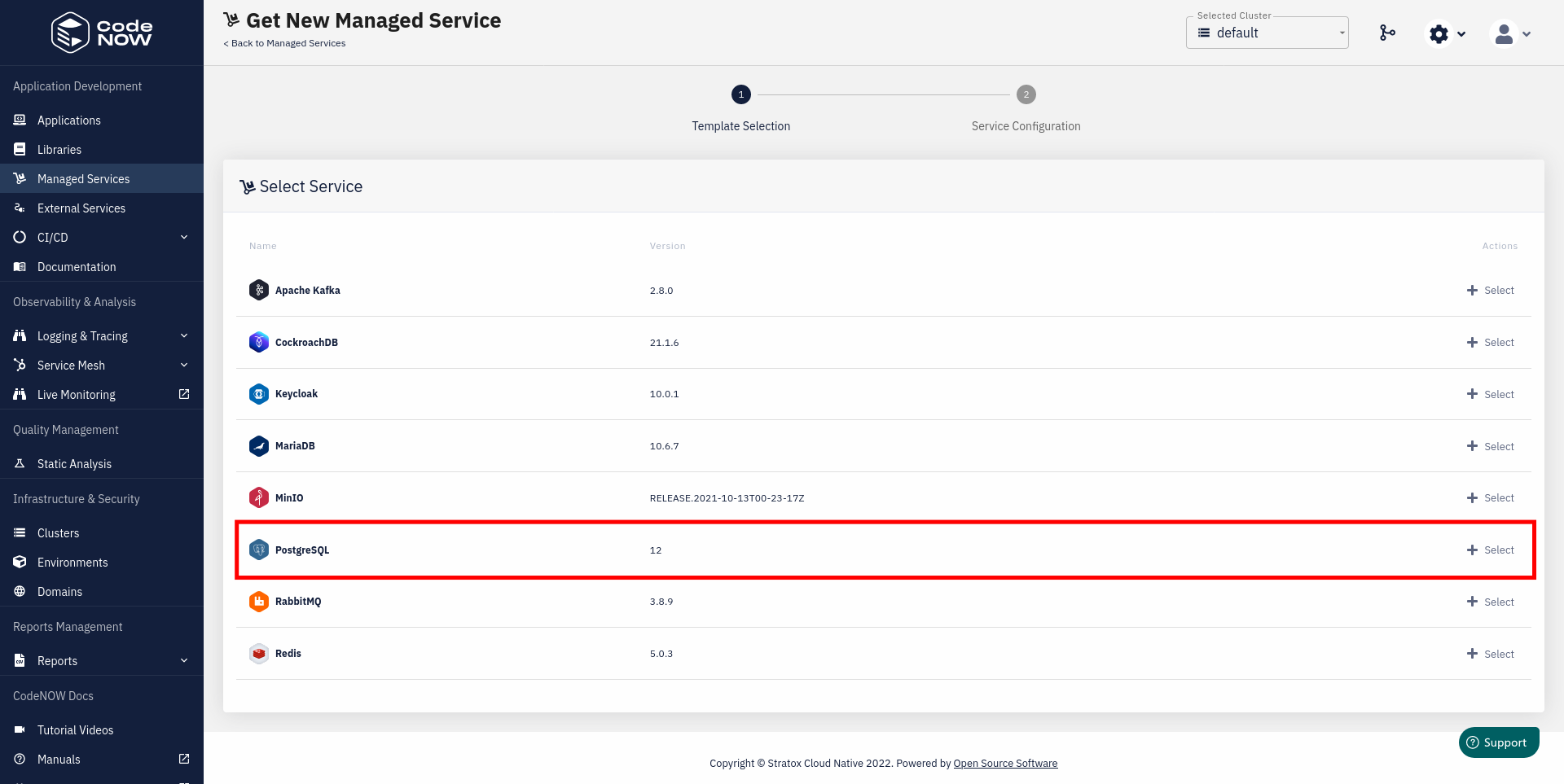The height and width of the screenshot is (784, 1564).
Task: Select the Redis service
Action: (1491, 654)
